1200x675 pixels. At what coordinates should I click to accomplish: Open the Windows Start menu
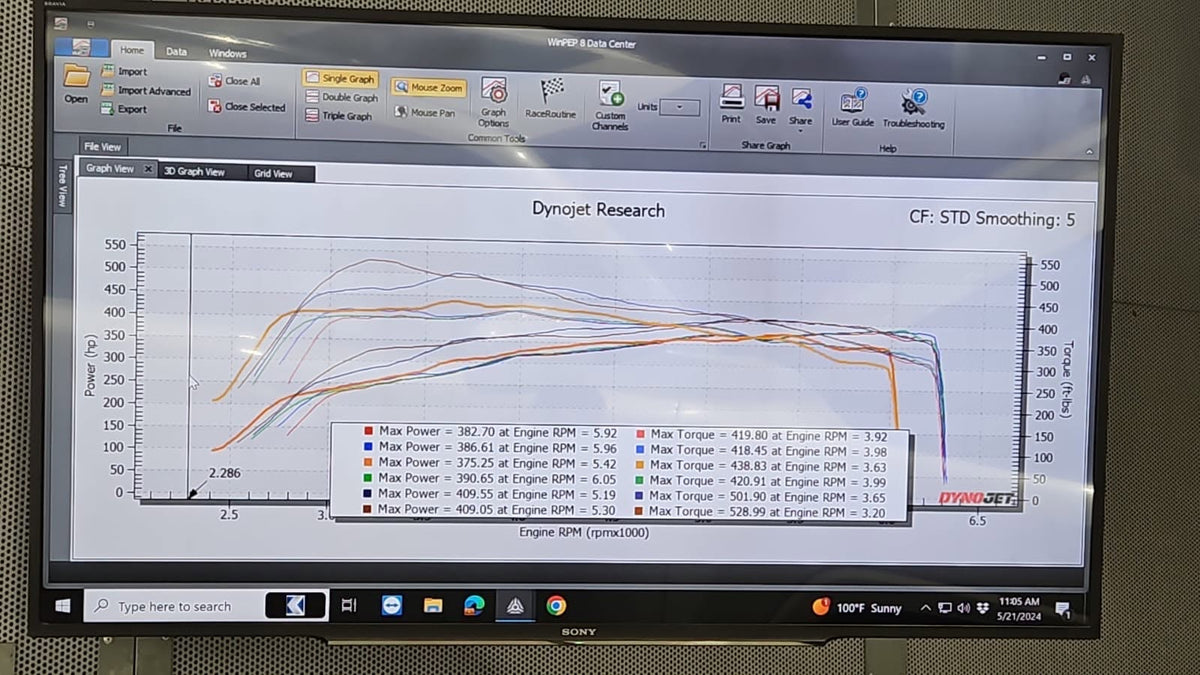63,605
